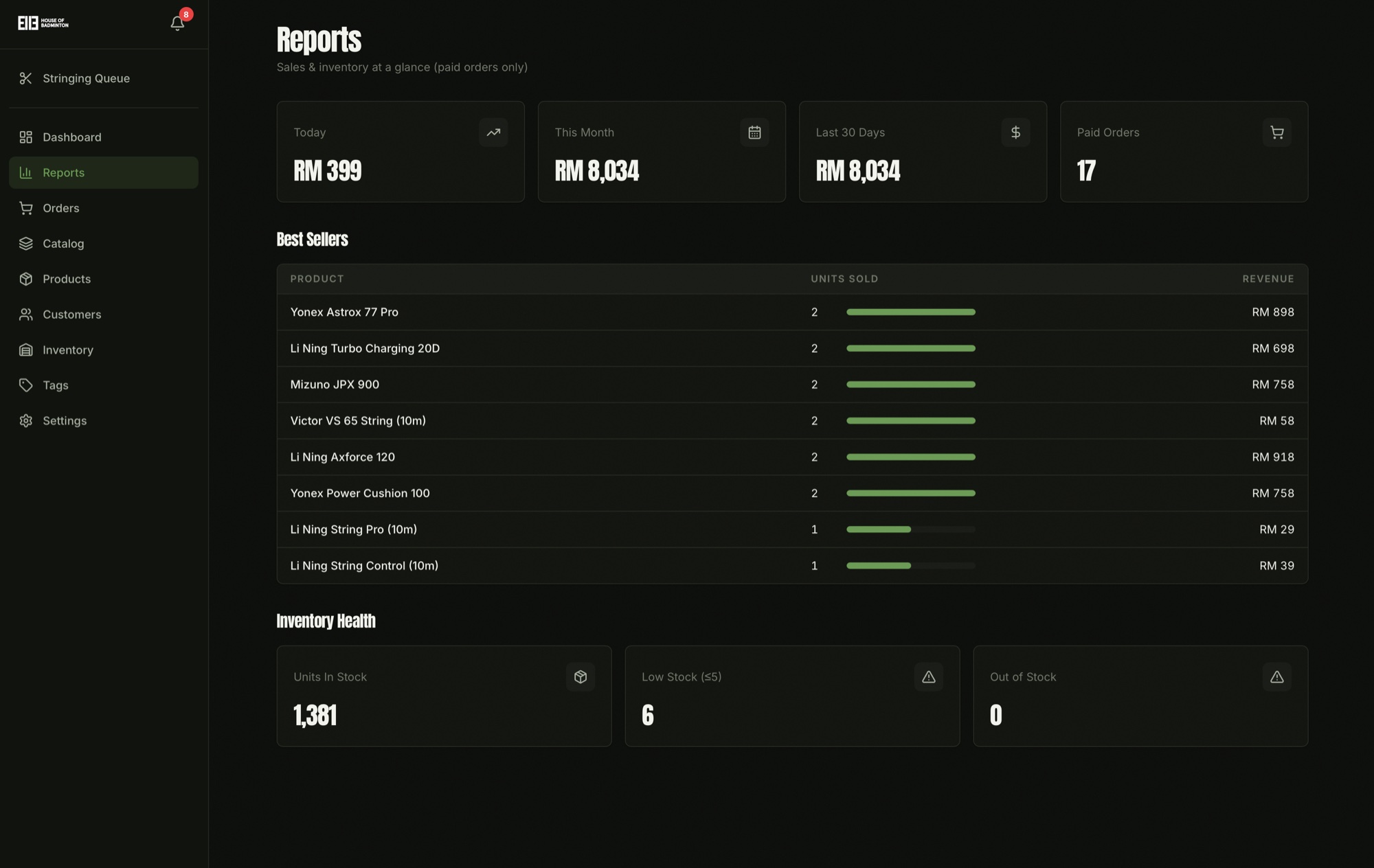Screen dimensions: 1374x868
Task: Navigate to Orders in the sidebar
Action: [104, 208]
